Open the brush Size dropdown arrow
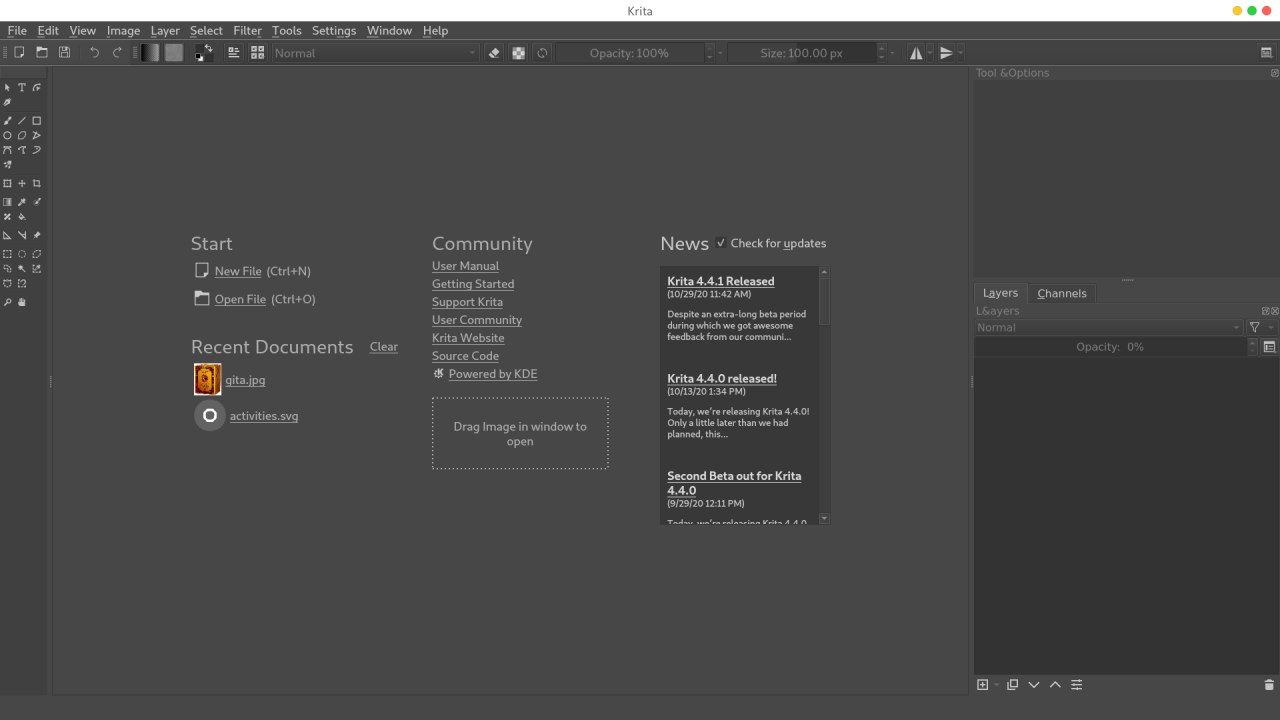The width and height of the screenshot is (1280, 720). tap(893, 53)
